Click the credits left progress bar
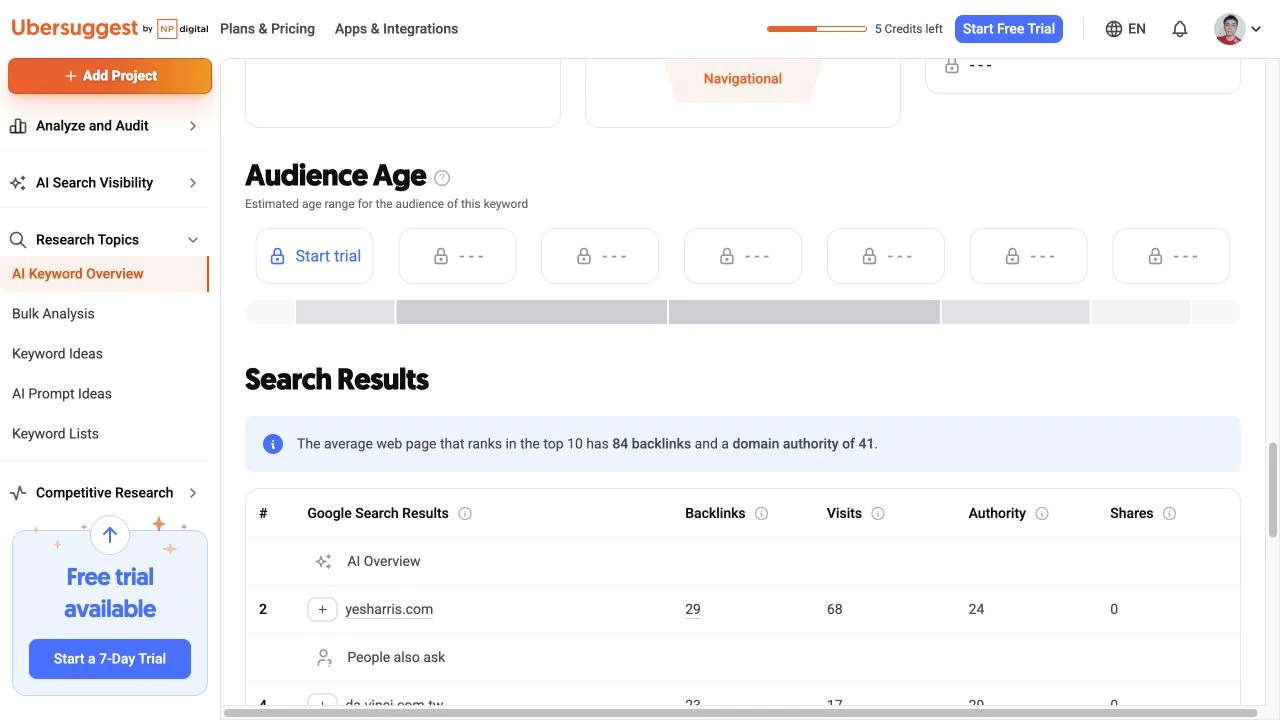1280x720 pixels. (x=817, y=29)
